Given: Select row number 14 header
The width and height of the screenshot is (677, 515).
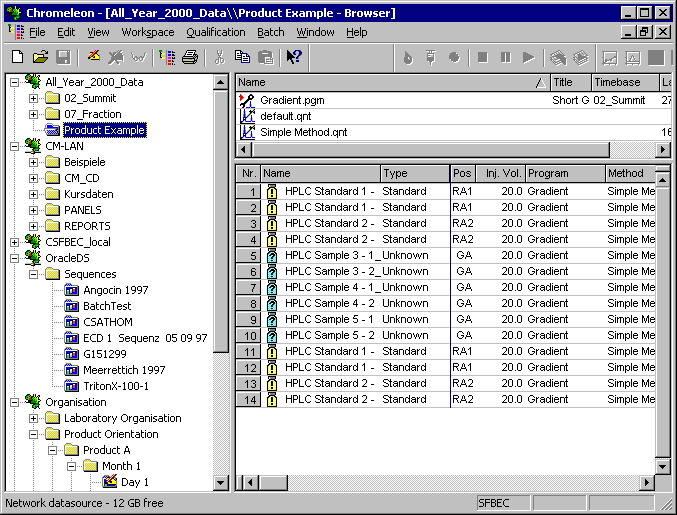Looking at the screenshot, I should [248, 399].
